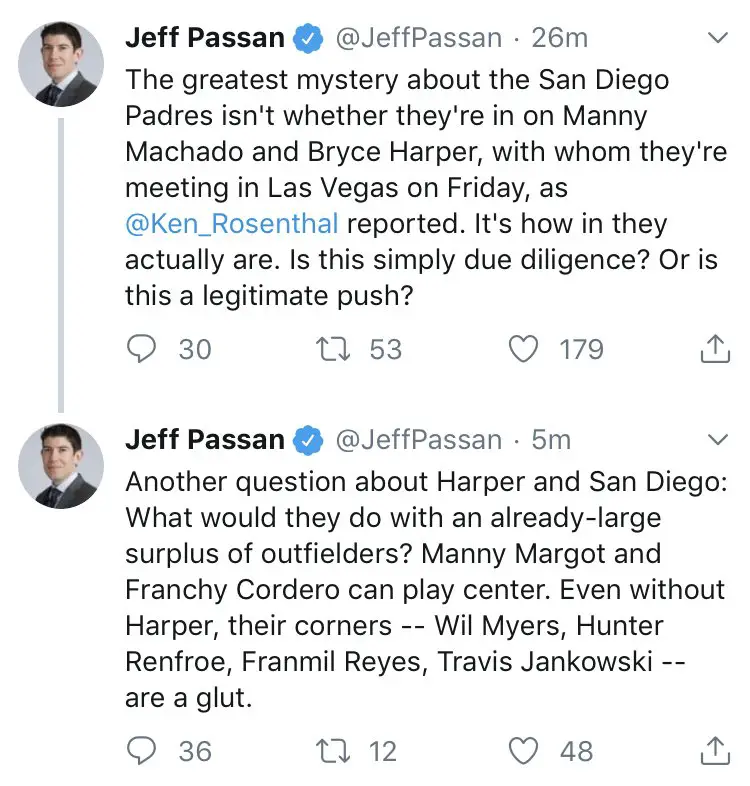
Task: Open the profile photo on the second tweet
Action: click(x=62, y=465)
